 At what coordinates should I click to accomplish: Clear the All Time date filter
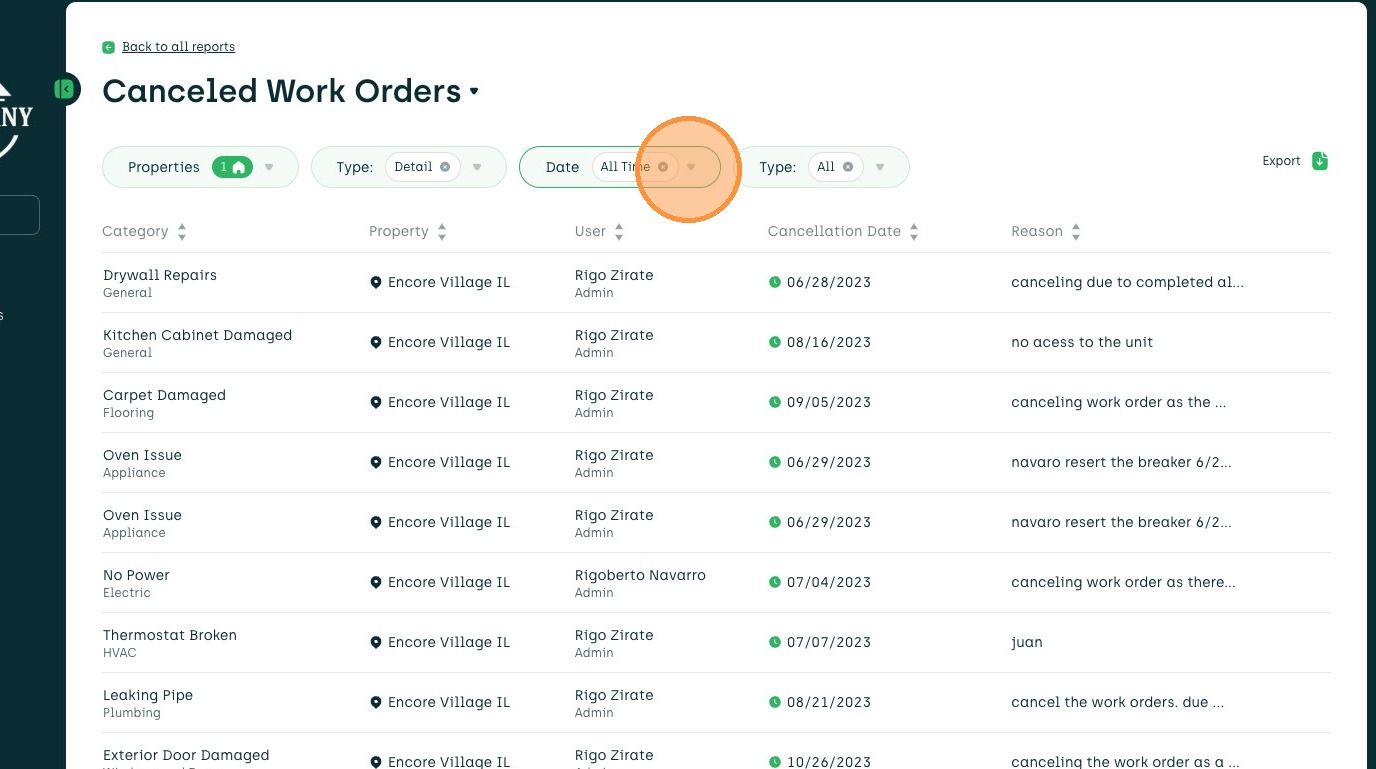[663, 167]
